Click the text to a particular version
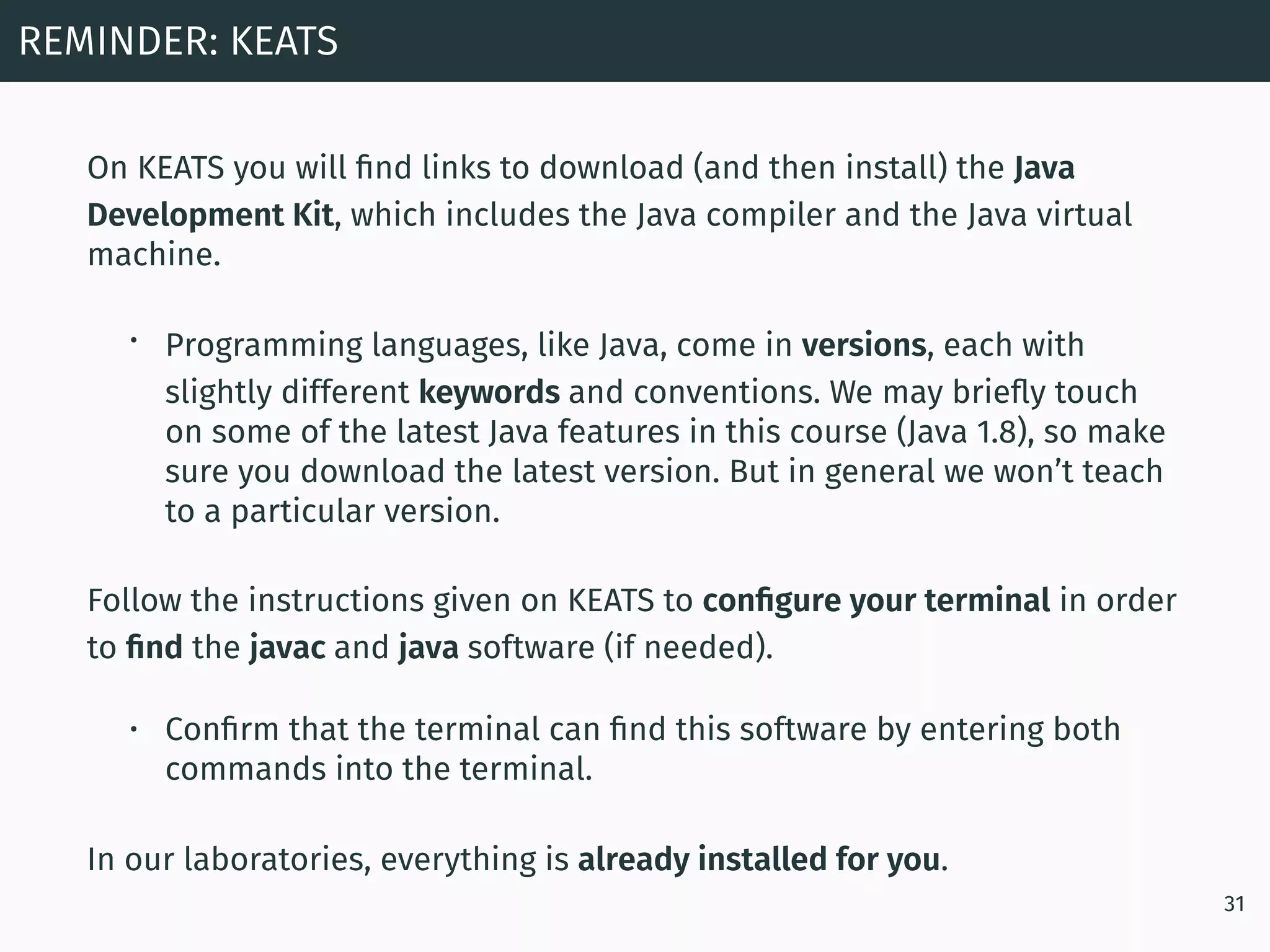The image size is (1270, 952). [x=332, y=512]
